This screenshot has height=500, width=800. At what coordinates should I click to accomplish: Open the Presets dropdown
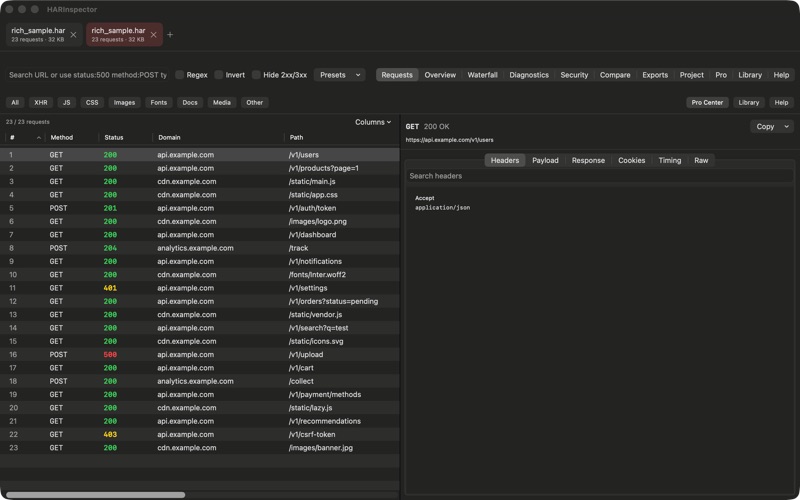(x=339, y=74)
